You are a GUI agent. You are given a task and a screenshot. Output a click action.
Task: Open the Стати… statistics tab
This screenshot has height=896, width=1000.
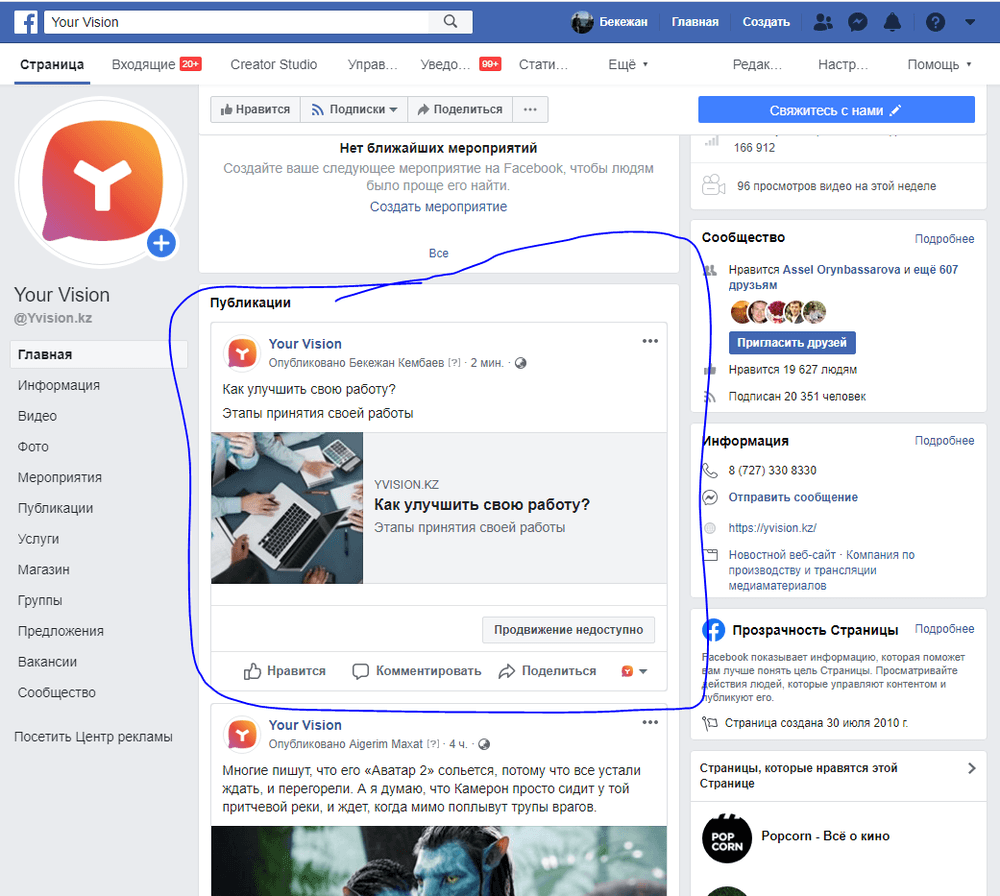tap(543, 64)
